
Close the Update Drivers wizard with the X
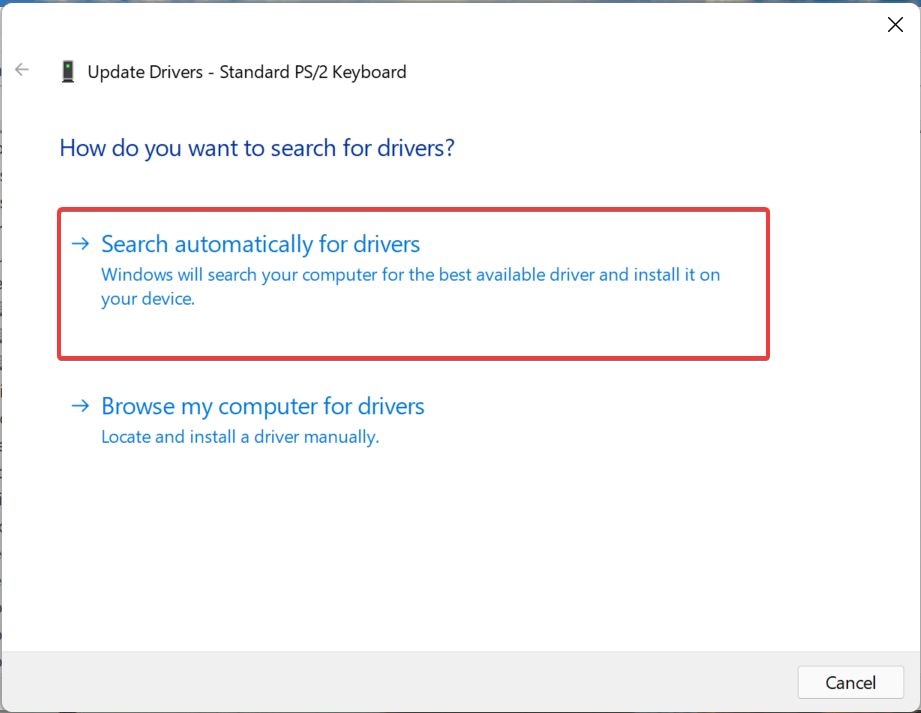(895, 24)
